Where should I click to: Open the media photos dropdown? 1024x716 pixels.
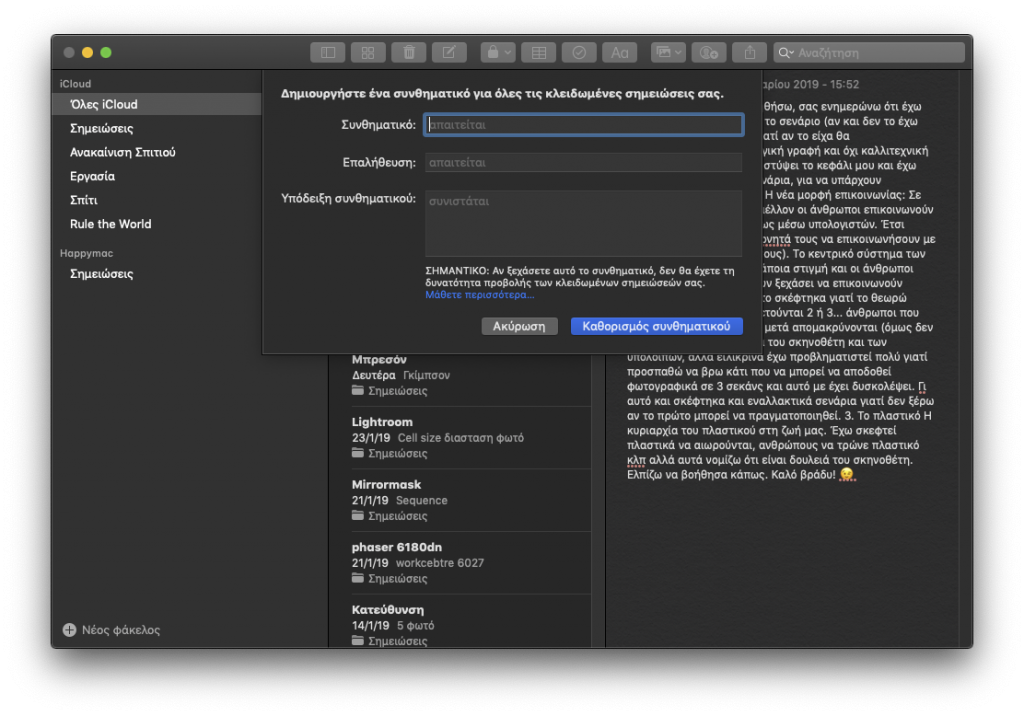[668, 52]
